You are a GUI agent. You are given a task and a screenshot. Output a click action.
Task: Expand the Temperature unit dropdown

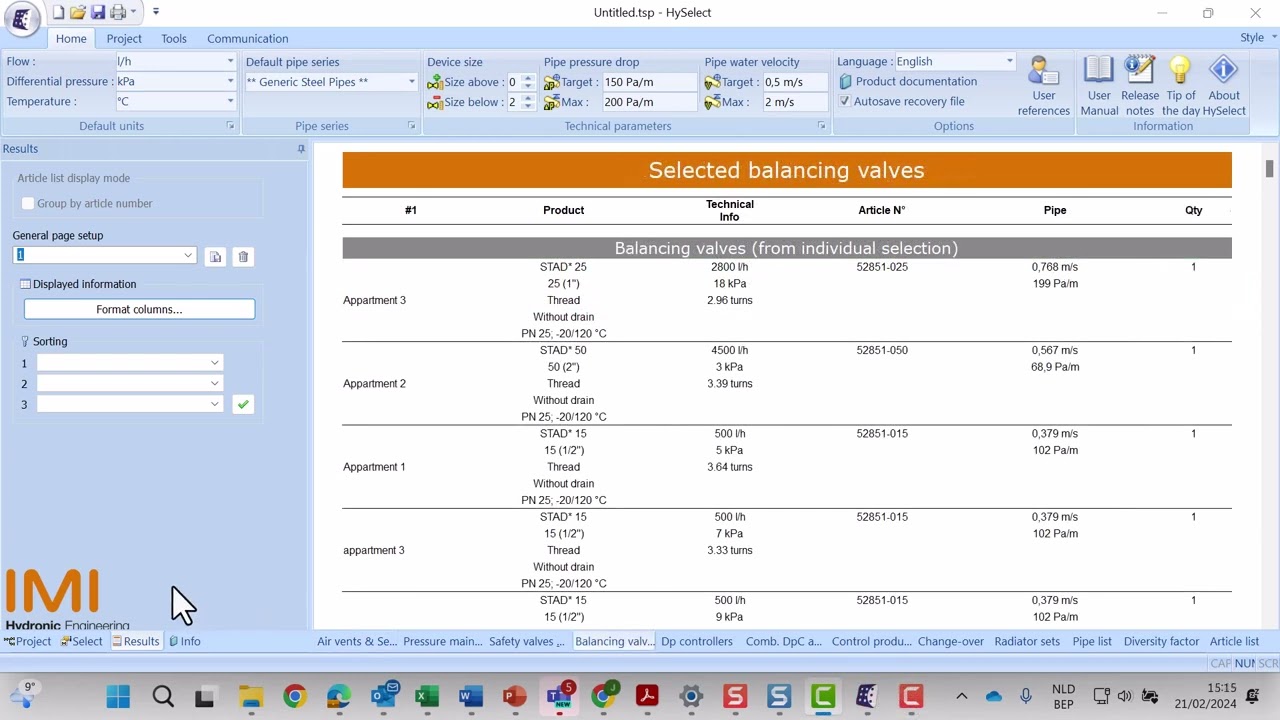(x=230, y=102)
